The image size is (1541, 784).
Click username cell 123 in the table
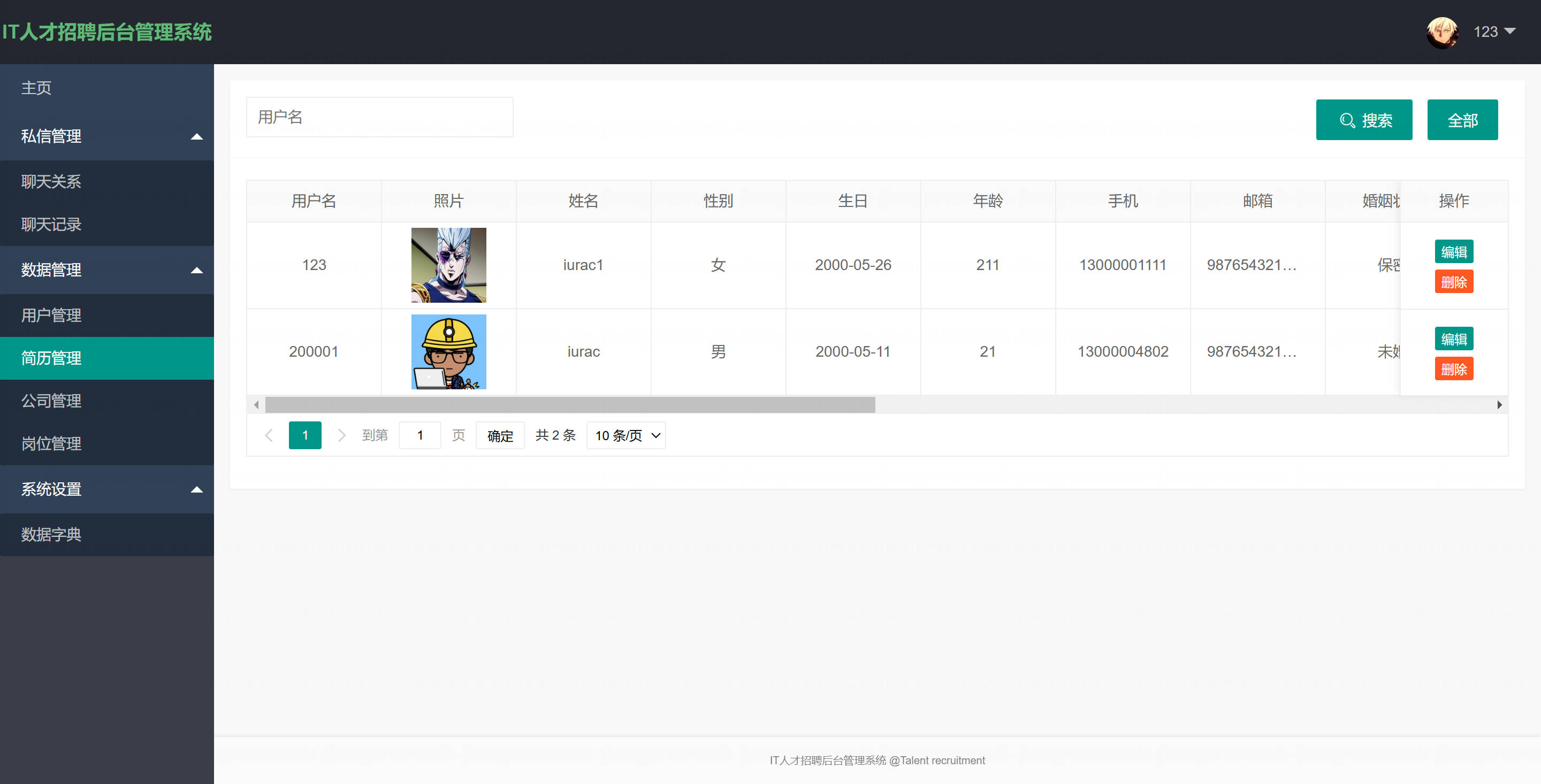click(314, 265)
